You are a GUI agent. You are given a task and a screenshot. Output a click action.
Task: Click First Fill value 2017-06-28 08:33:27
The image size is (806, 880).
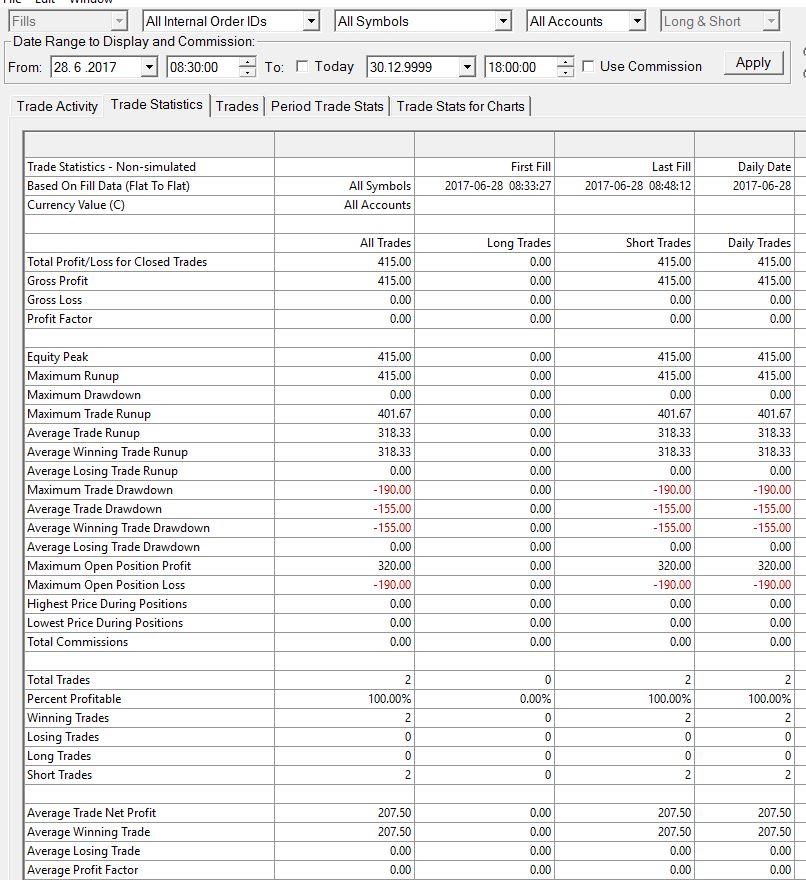pos(498,186)
